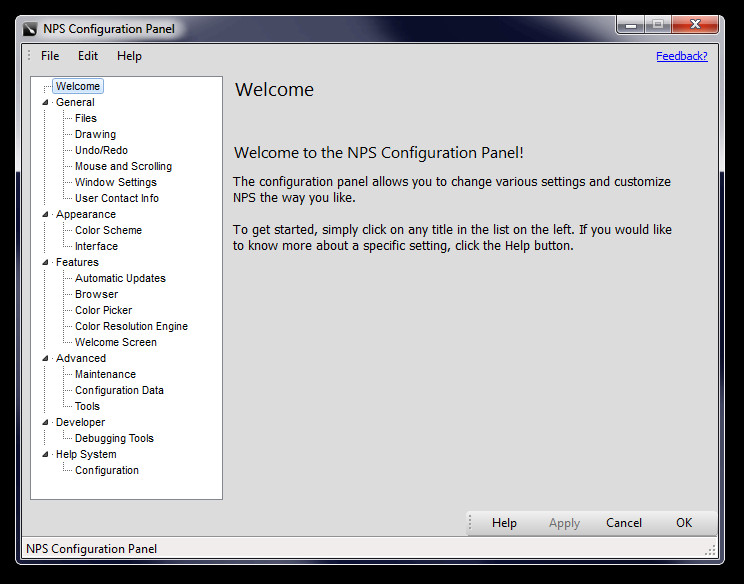
Task: Collapse the Appearance tree node arrow
Action: (45, 214)
